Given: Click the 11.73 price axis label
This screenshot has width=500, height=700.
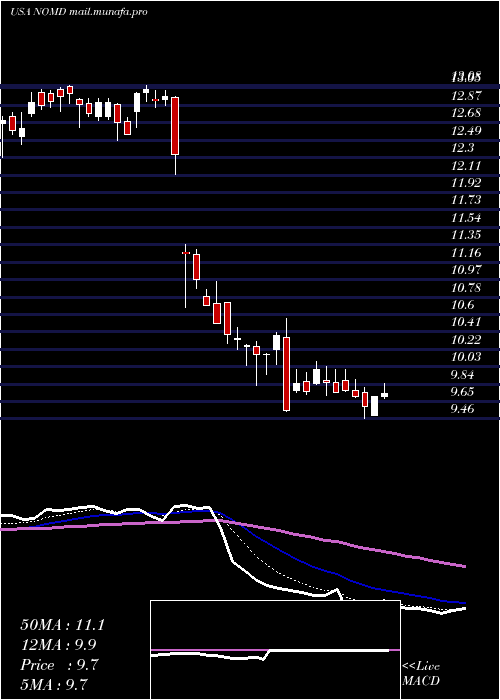Looking at the screenshot, I should click(466, 200).
